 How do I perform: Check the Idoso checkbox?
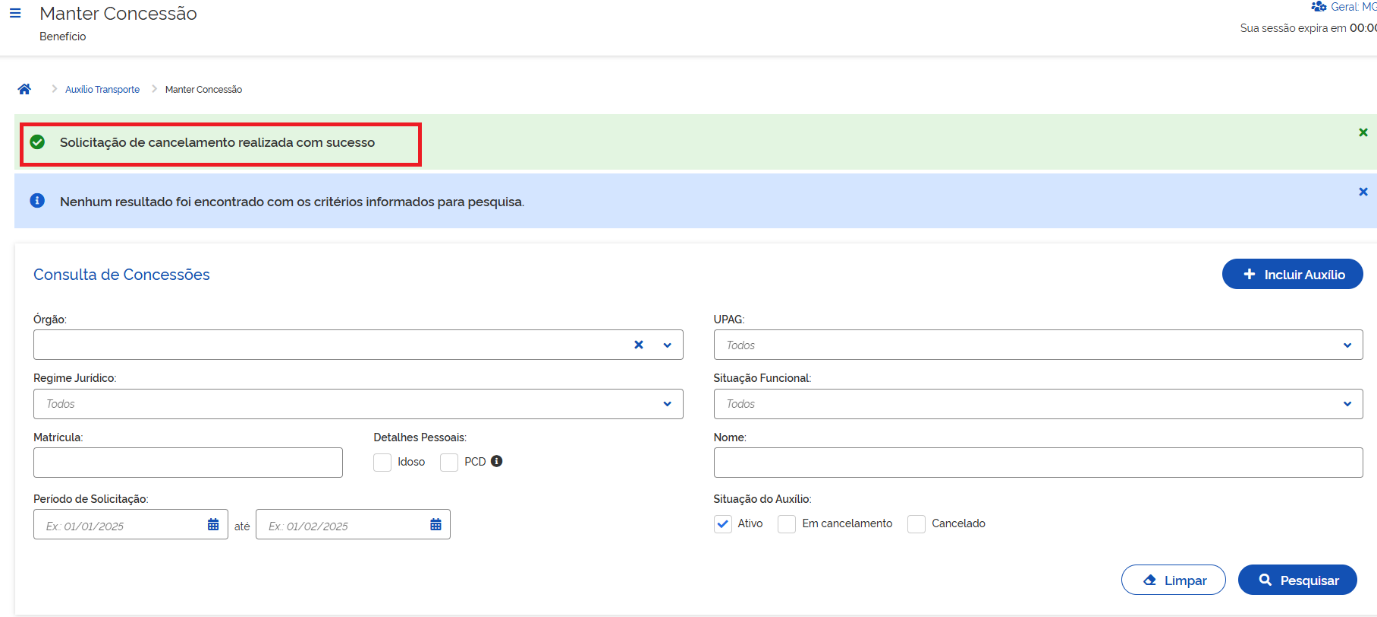click(382, 462)
